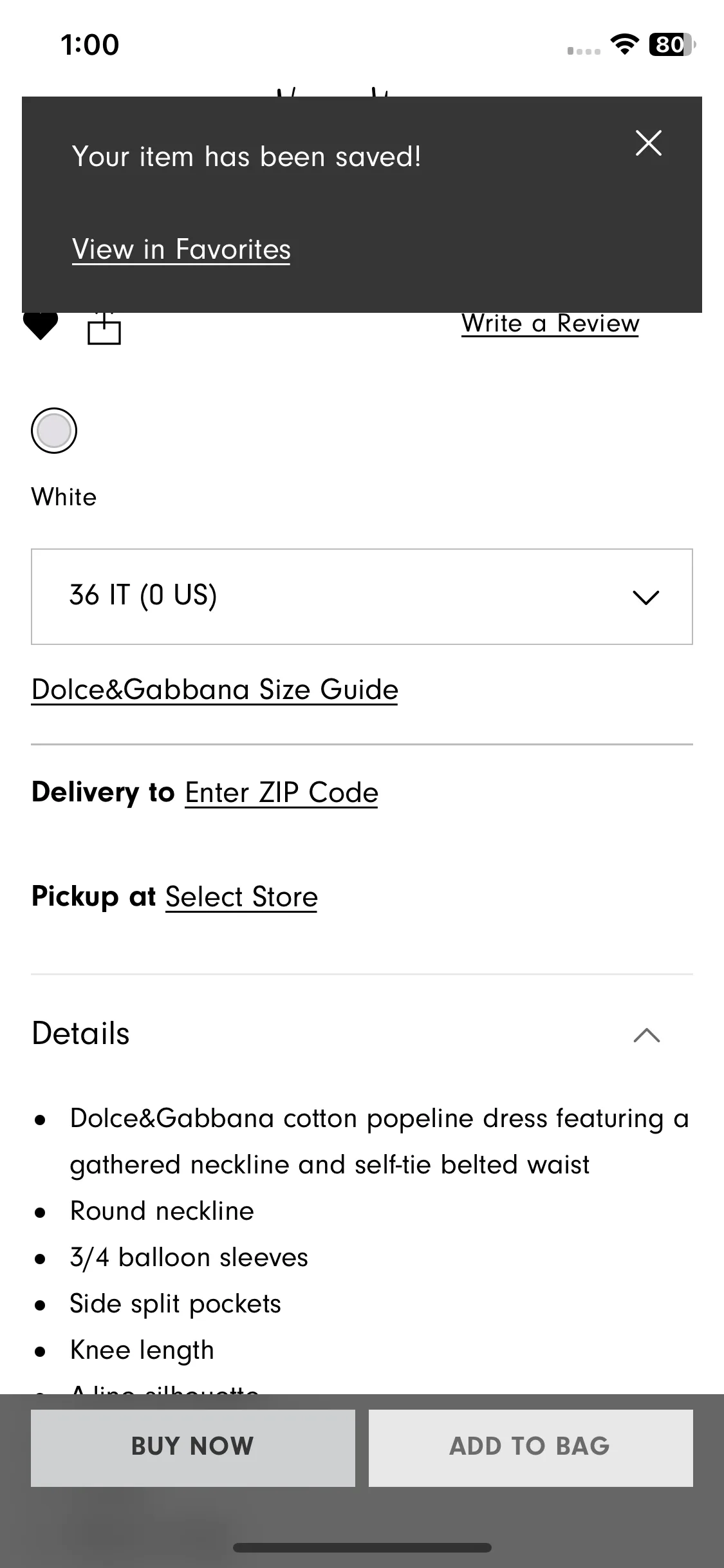This screenshot has width=724, height=1568.
Task: Toggle the heart favorite icon
Action: tap(41, 326)
